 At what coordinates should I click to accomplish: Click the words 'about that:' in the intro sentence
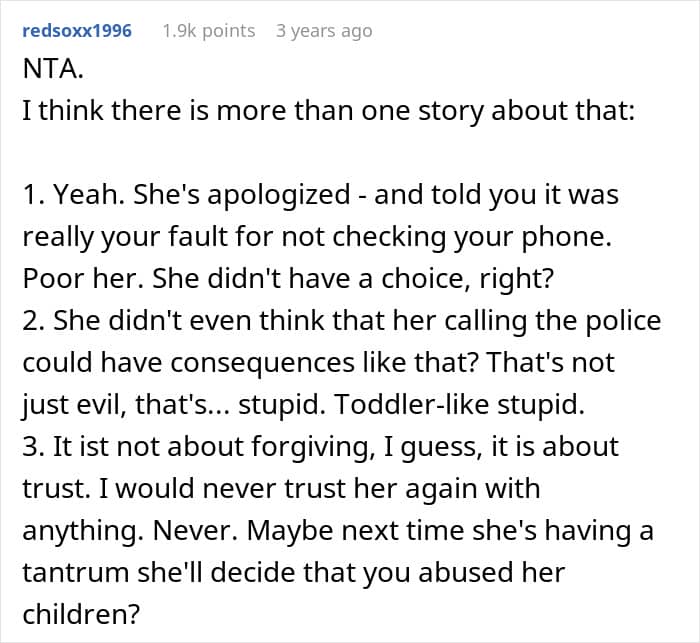(563, 110)
